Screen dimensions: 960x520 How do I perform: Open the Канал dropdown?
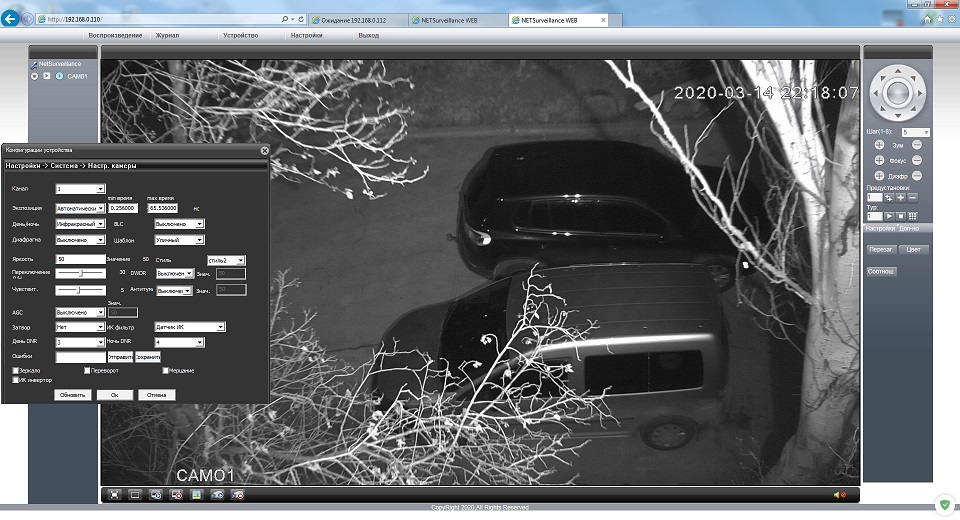(80, 188)
